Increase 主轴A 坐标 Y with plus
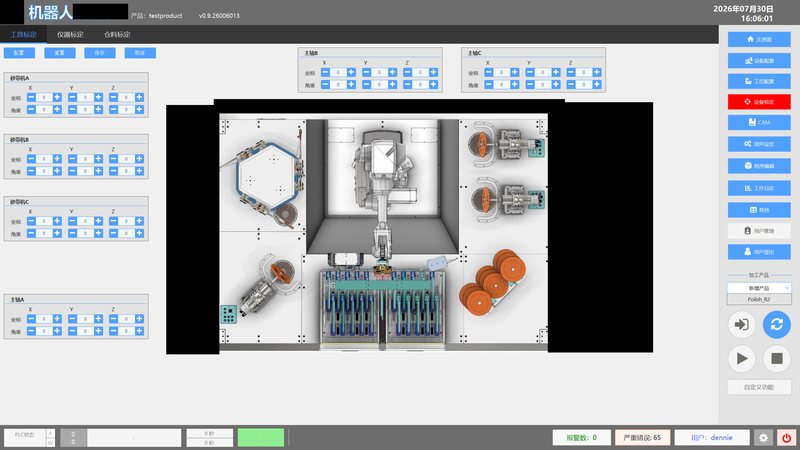This screenshot has width=800, height=450. [x=98, y=319]
